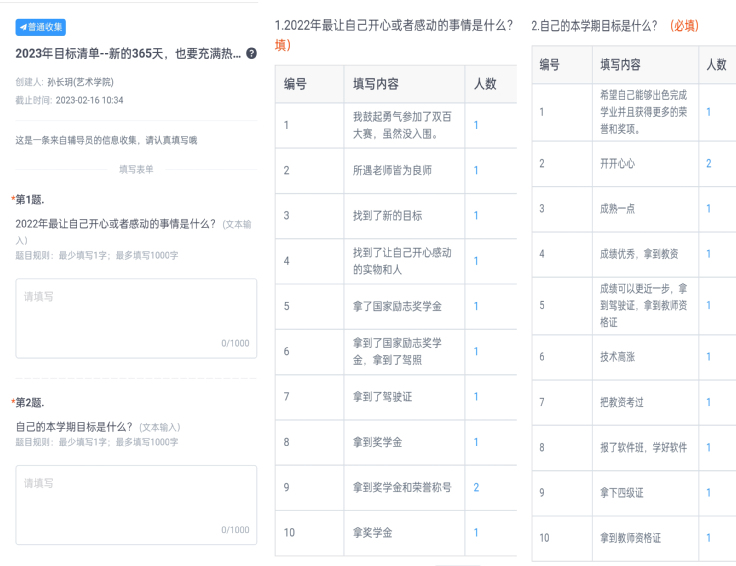Click the count link for 所遇老师皆为良师
This screenshot has width=736, height=566.
[476, 170]
